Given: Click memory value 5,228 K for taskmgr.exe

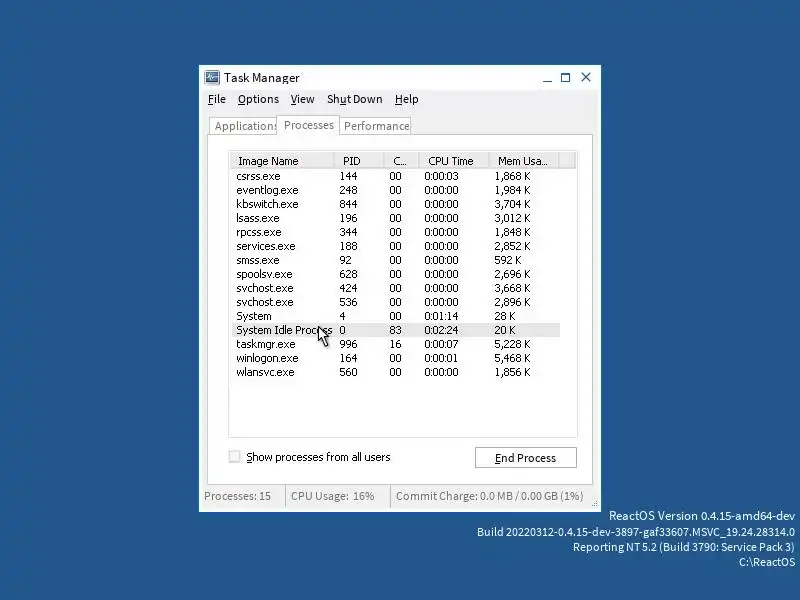Looking at the screenshot, I should (x=512, y=344).
